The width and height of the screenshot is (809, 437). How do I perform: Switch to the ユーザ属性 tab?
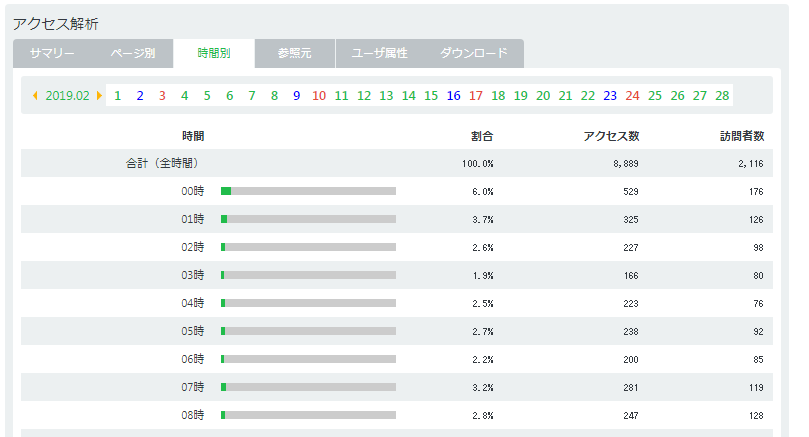[x=380, y=53]
